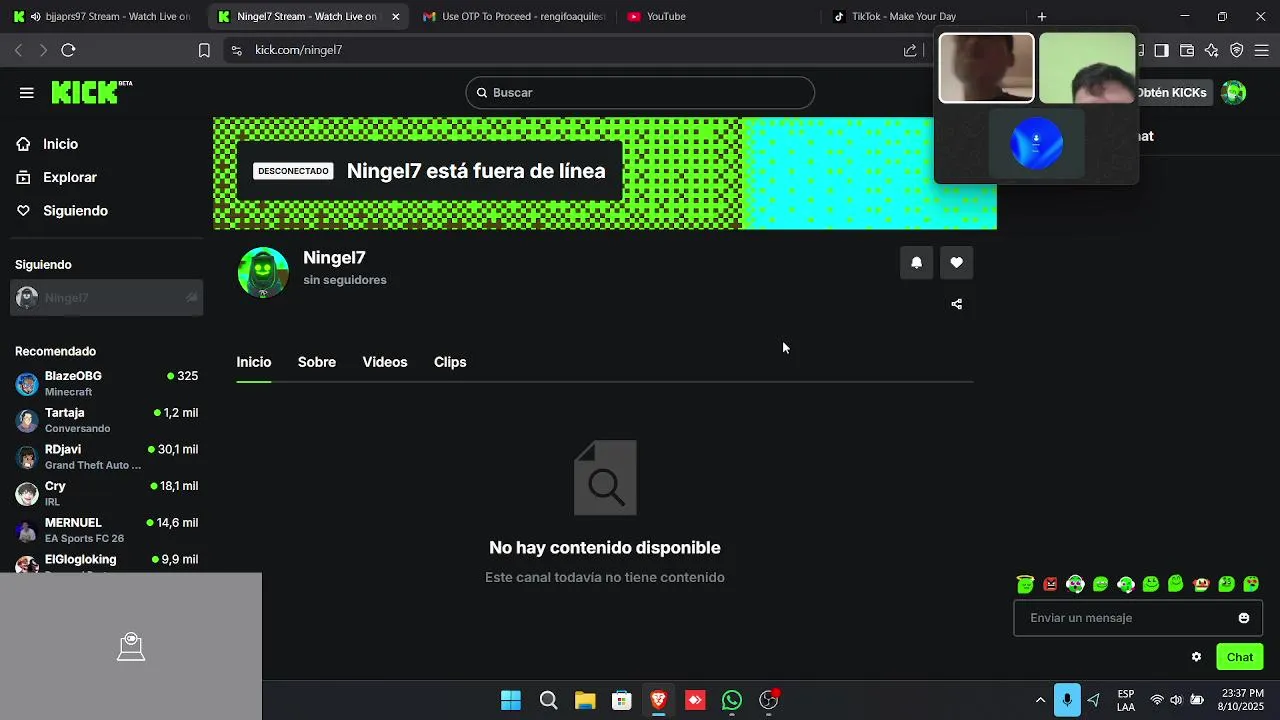Click the ESP LAA language indicator
The image size is (1280, 720).
click(x=1126, y=700)
